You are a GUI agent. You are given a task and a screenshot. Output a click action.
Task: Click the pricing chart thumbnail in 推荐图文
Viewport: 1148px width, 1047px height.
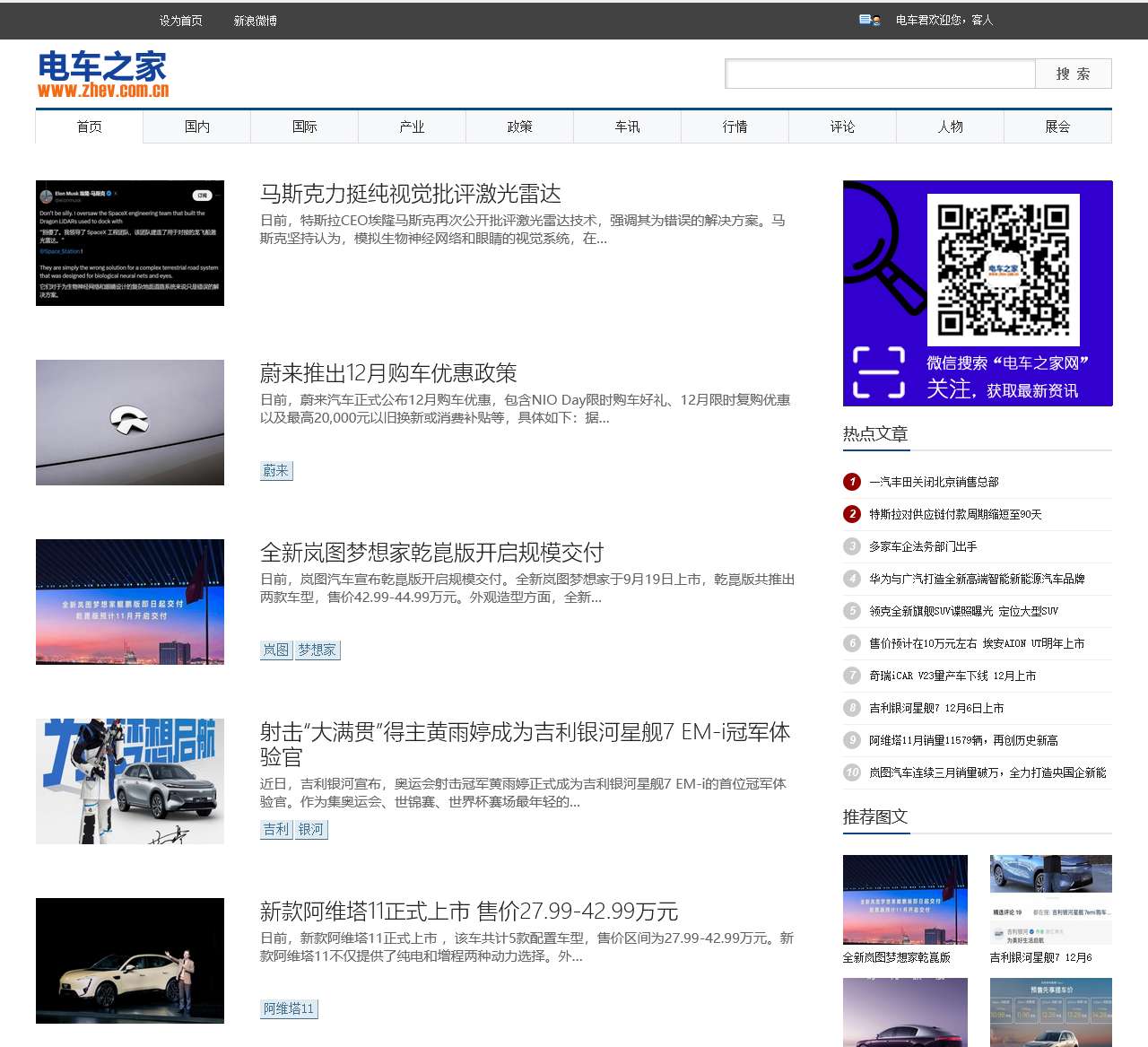click(x=1051, y=1012)
